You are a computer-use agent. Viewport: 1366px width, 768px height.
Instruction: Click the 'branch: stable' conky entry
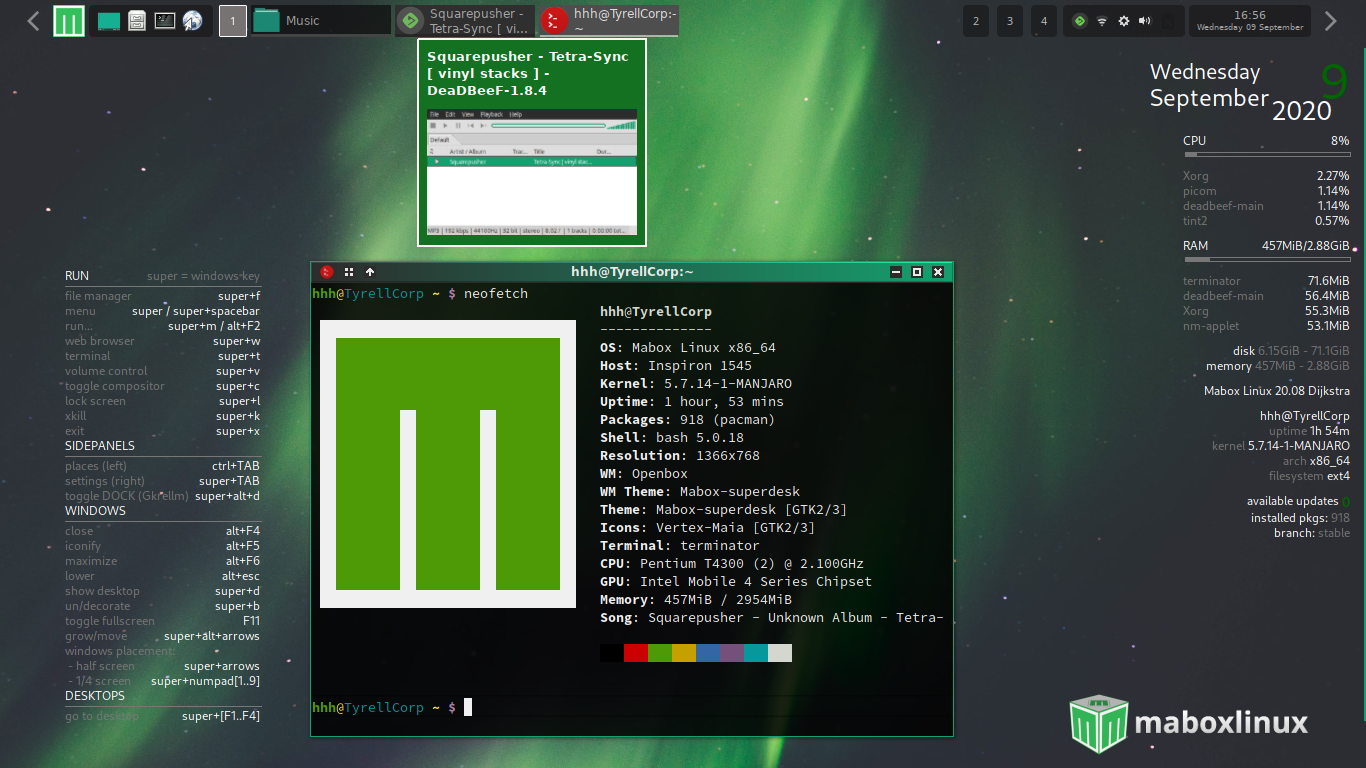click(x=1312, y=533)
